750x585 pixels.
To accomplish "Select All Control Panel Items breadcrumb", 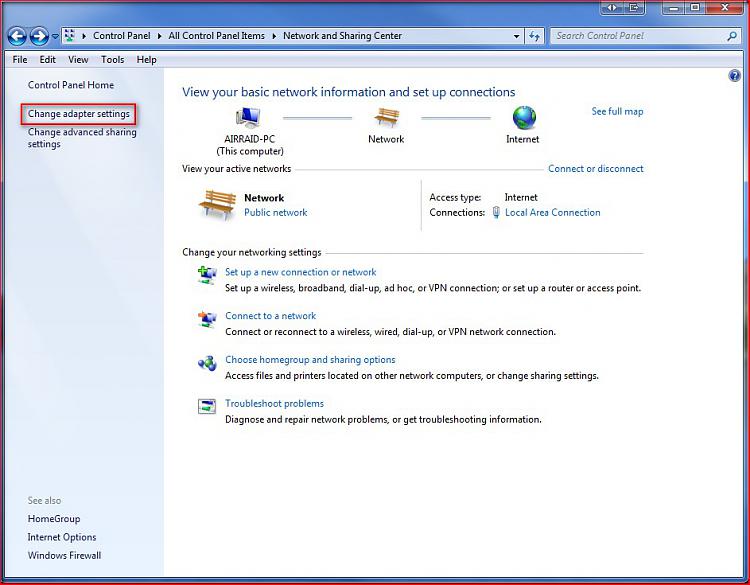I will [216, 36].
